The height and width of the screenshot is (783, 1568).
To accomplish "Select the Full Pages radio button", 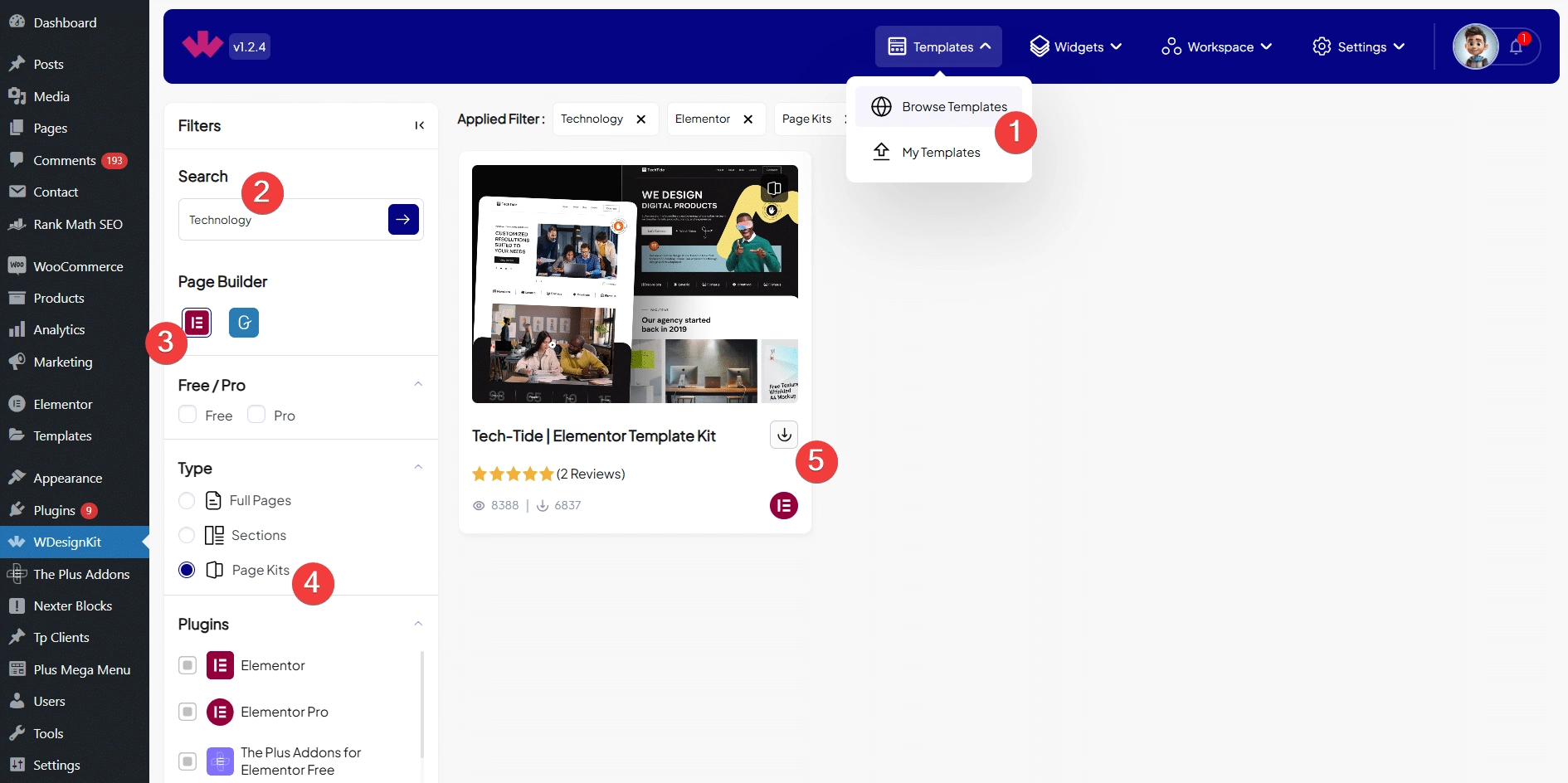I will pos(187,501).
